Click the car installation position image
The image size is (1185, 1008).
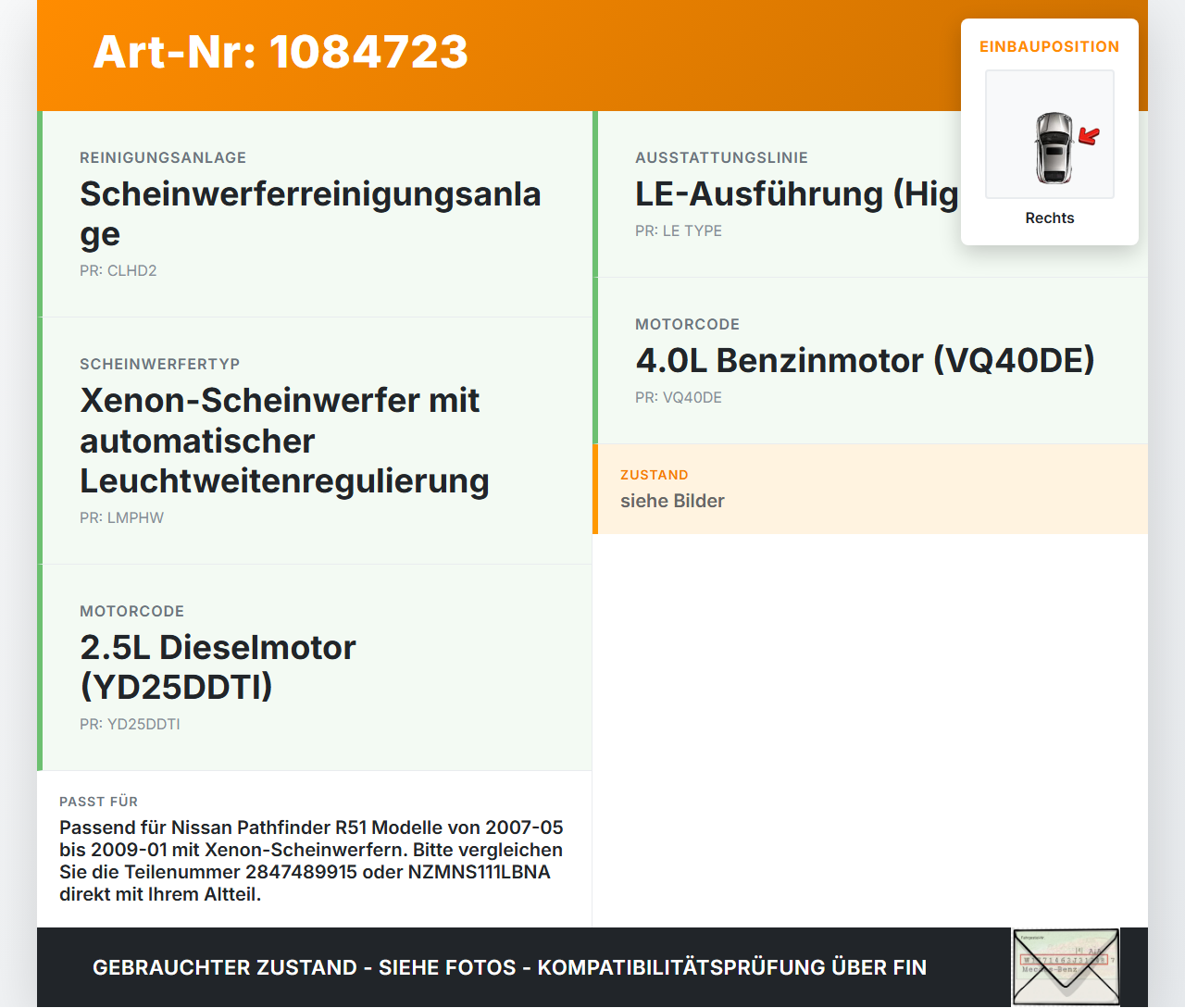(x=1050, y=134)
